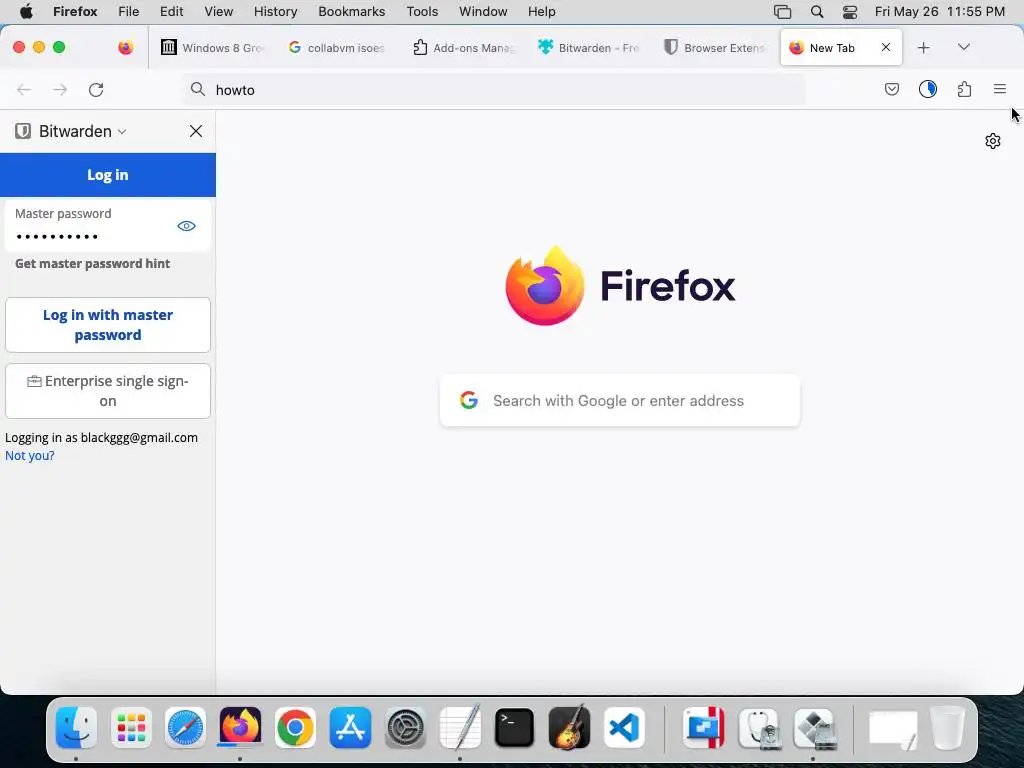The width and height of the screenshot is (1024, 768).
Task: Open the Firefox application menu in menu bar
Action: (x=75, y=12)
